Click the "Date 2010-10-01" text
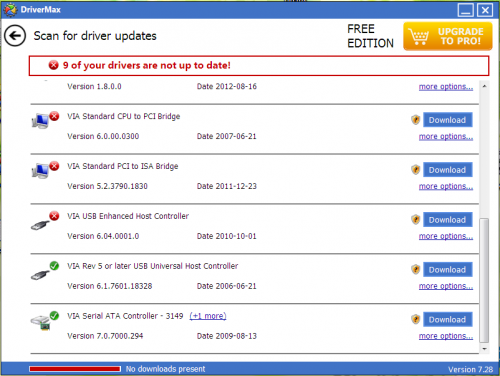The width and height of the screenshot is (500, 376). [x=227, y=236]
